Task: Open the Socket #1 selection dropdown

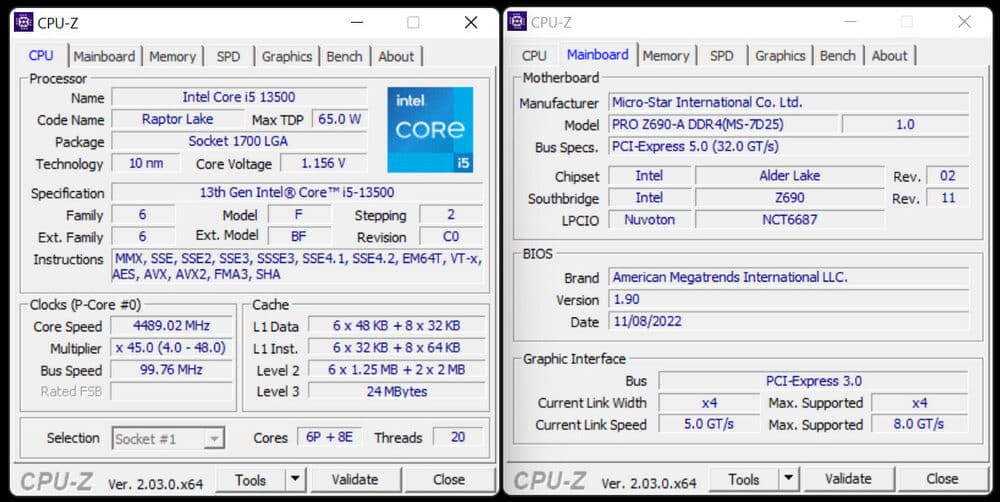Action: coord(168,438)
